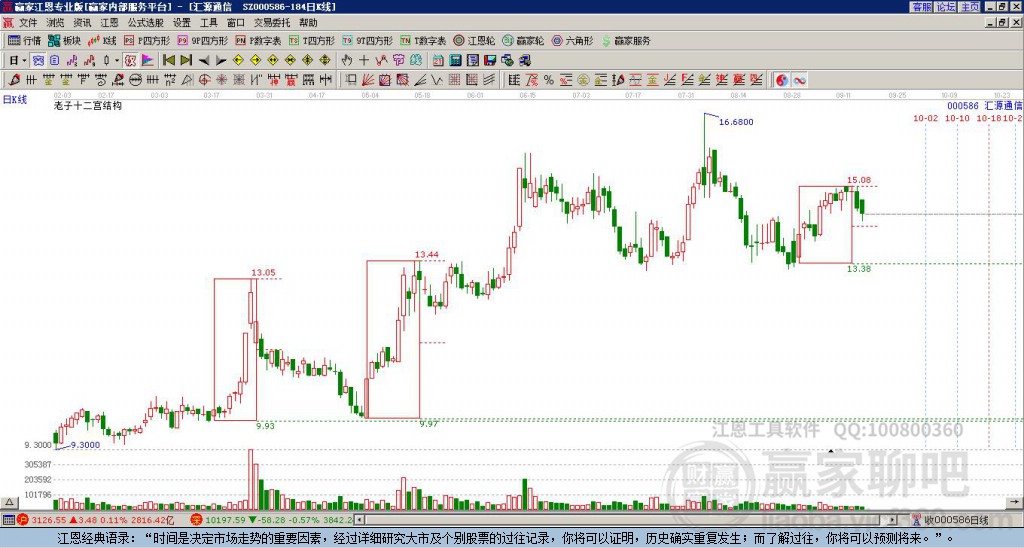The width and height of the screenshot is (1024, 548).
Task: Open the 帮助 menu
Action: coord(308,23)
